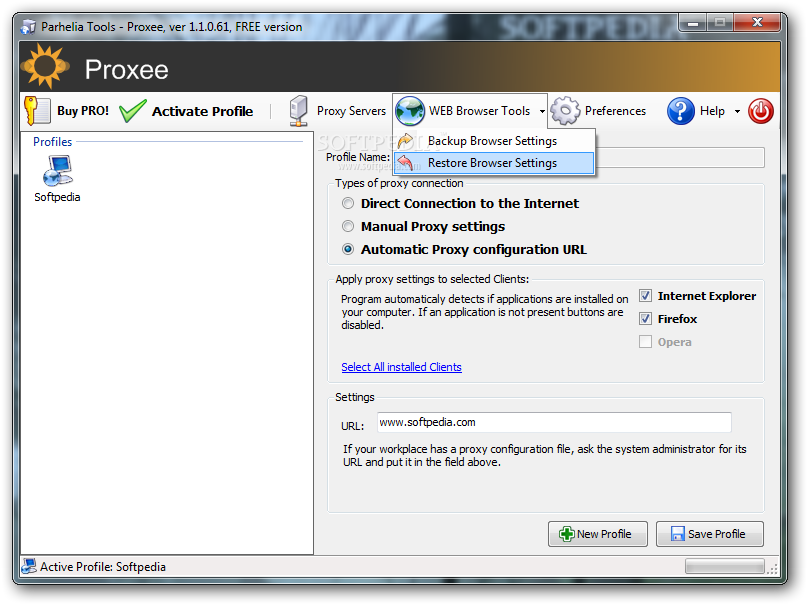Viewport: 808px width, 605px height.
Task: Click the Buy PRO key icon
Action: 37,111
